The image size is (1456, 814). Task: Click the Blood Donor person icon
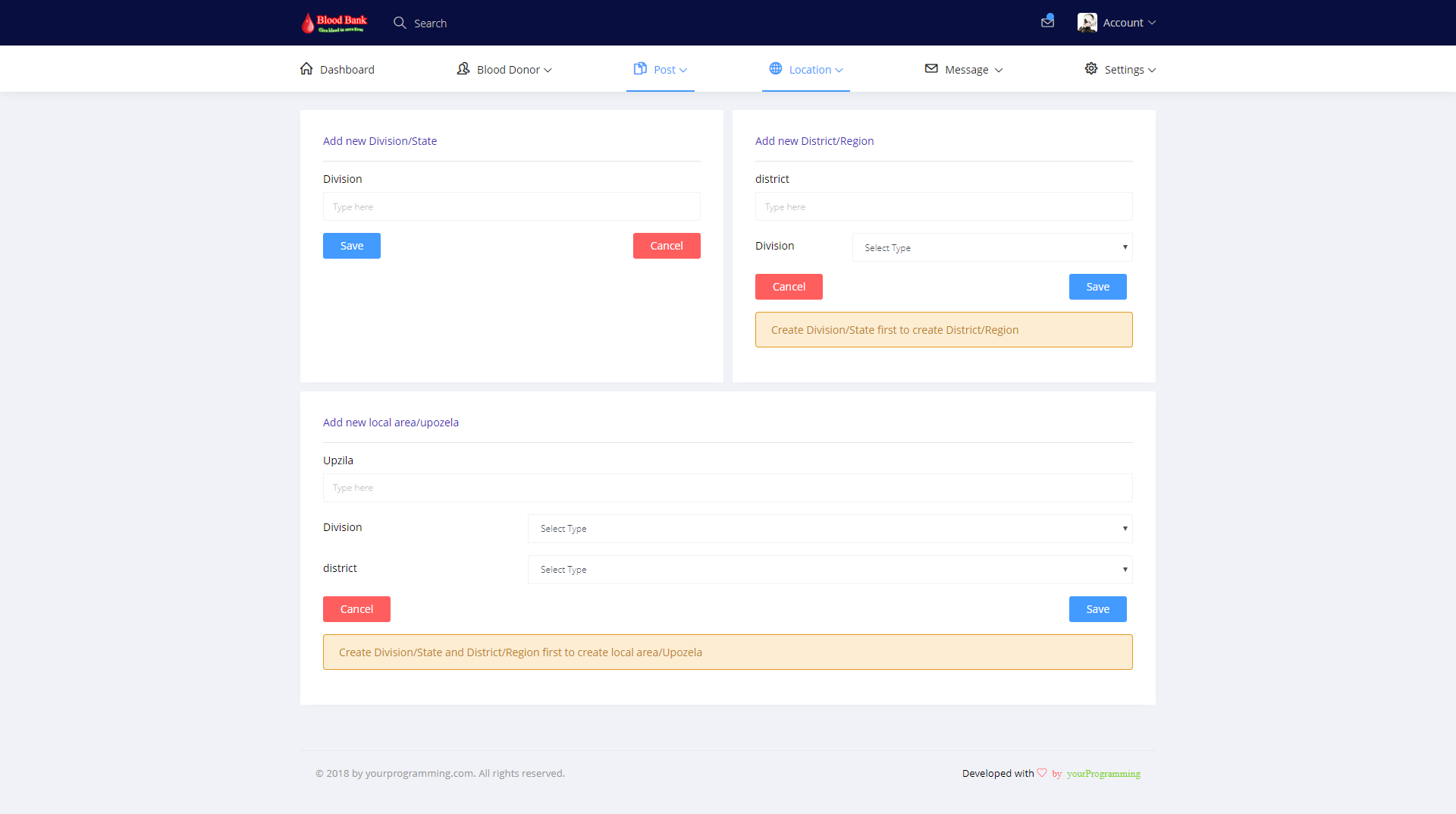click(463, 69)
